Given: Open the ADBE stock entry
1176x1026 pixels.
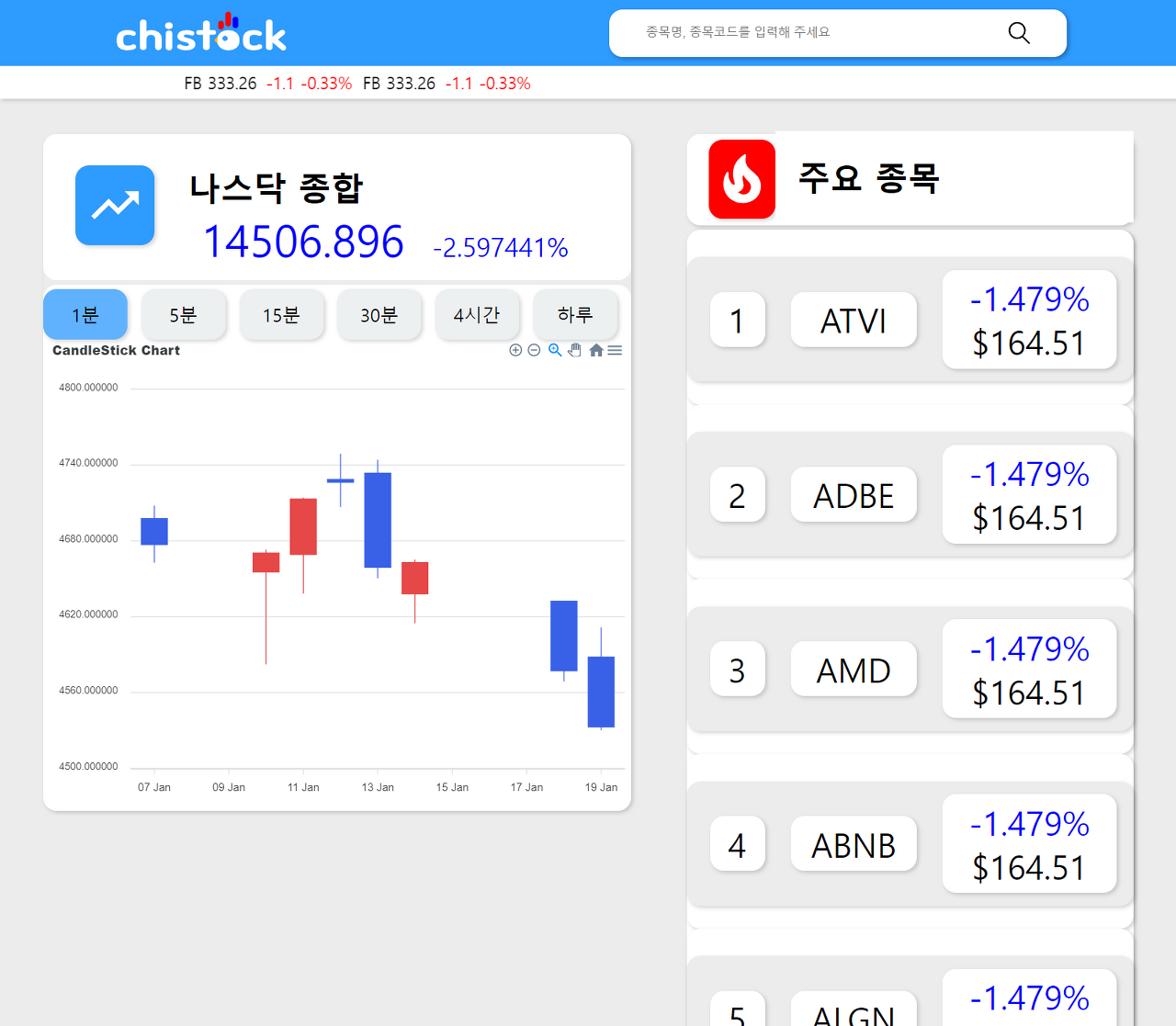Looking at the screenshot, I should tap(854, 495).
